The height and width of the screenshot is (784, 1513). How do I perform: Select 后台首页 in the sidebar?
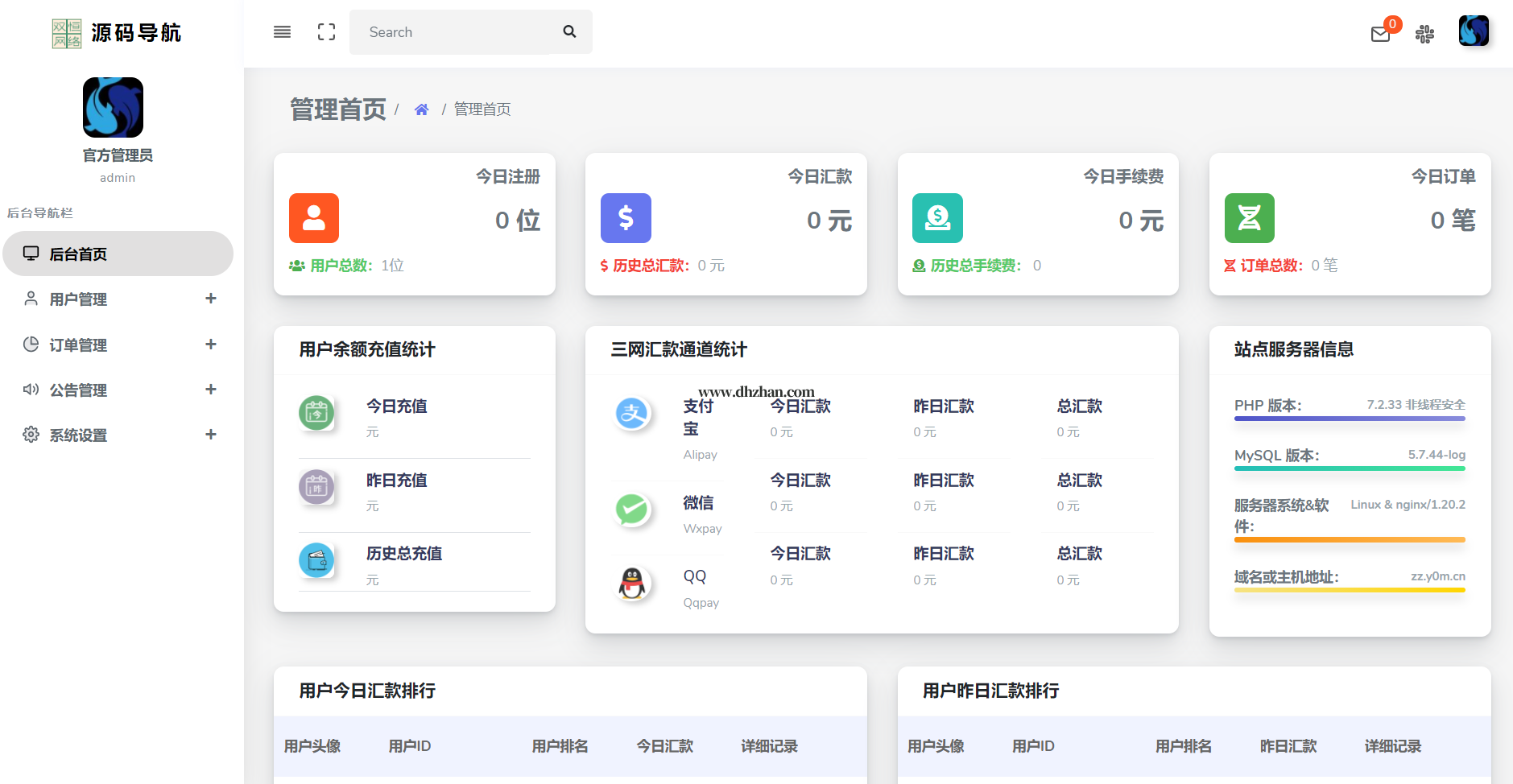(78, 254)
